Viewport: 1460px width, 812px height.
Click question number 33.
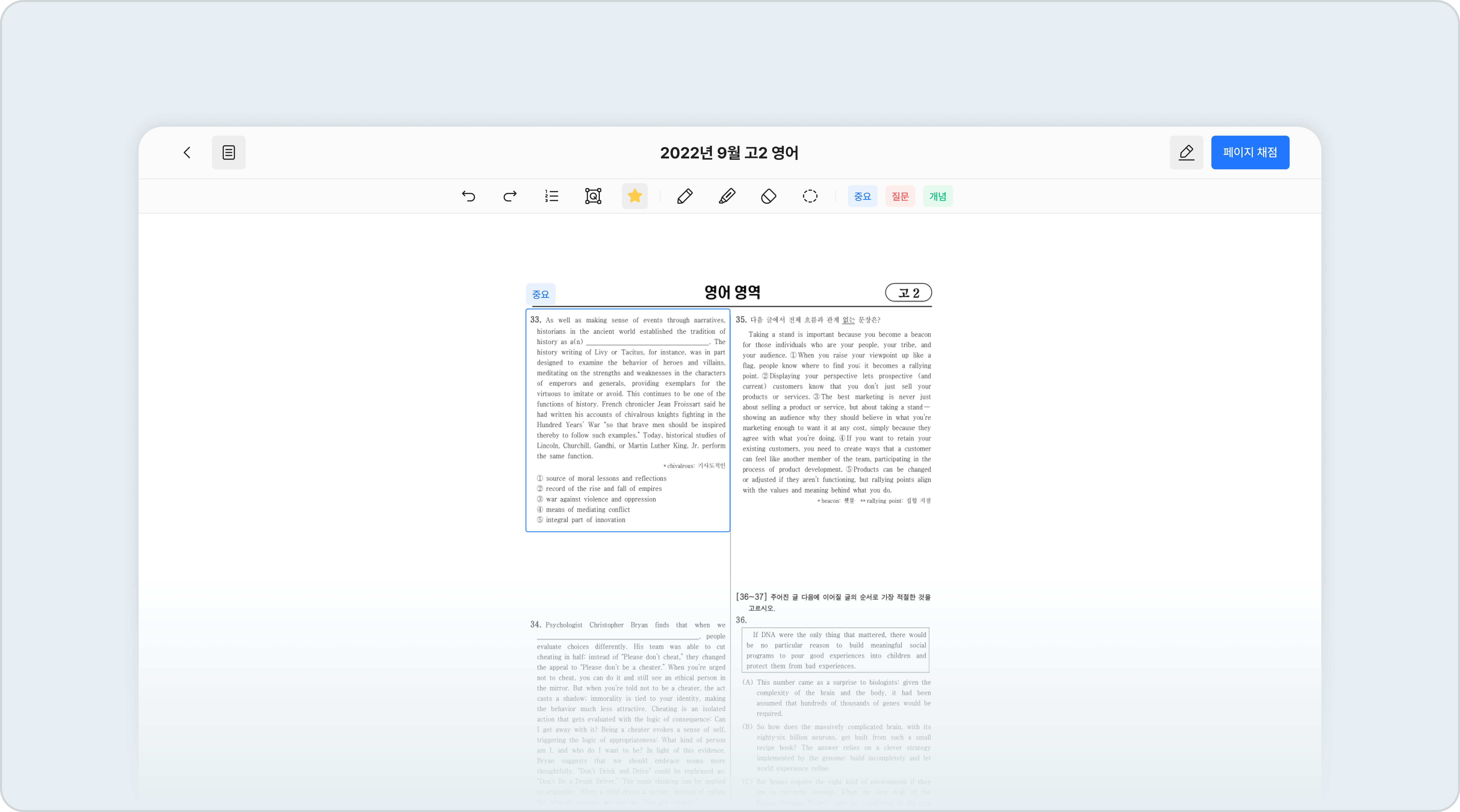[536, 320]
